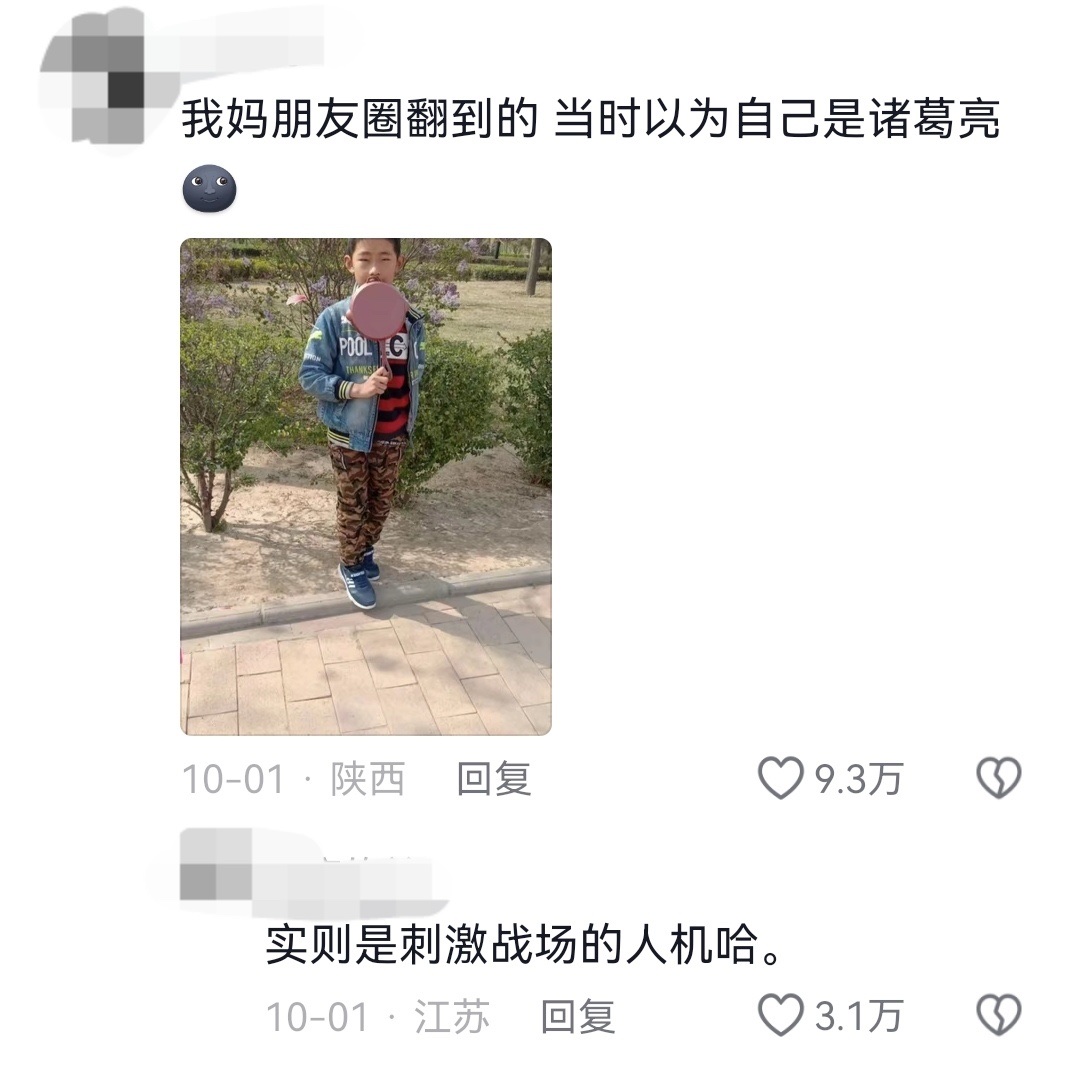Select the comment text 我妈朋友圈翻到的
1080x1077 pixels.
click(359, 119)
